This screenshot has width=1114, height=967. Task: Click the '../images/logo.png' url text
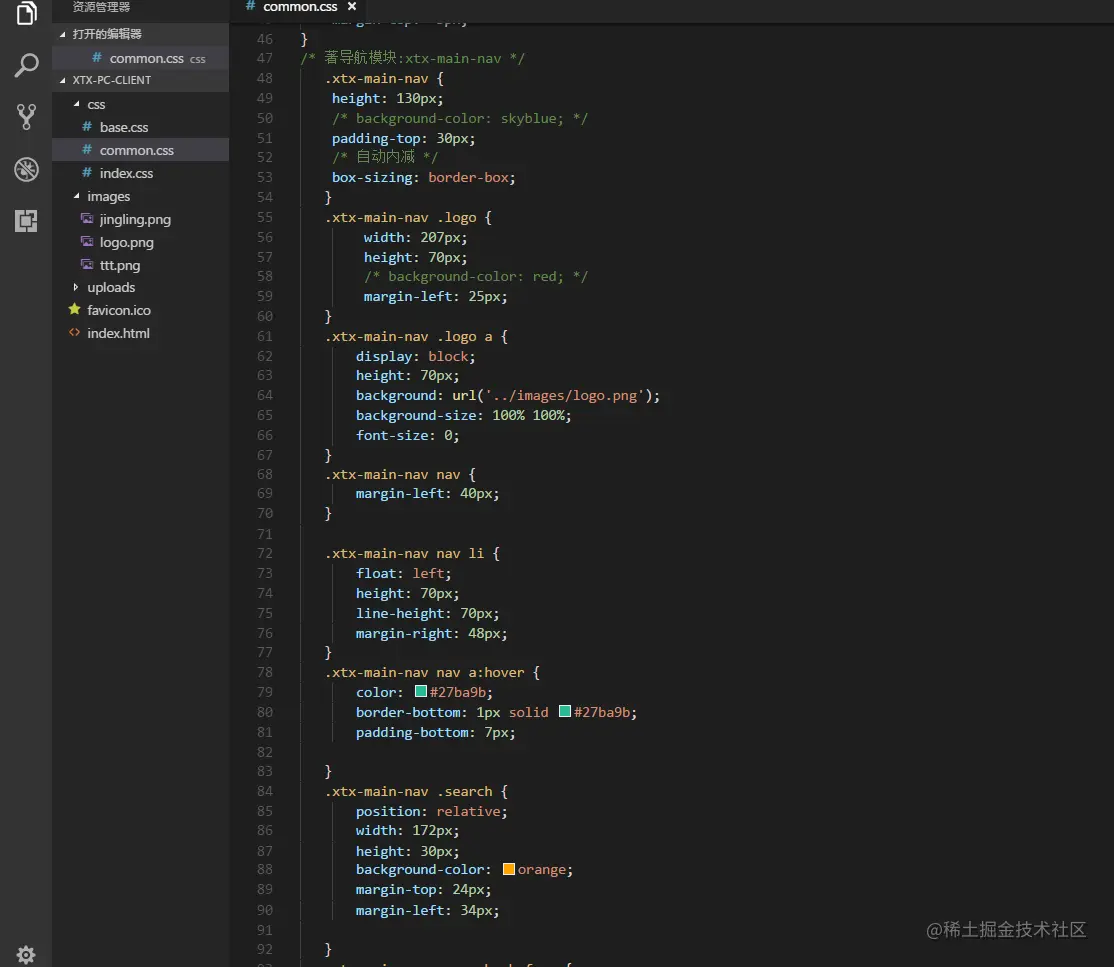tap(565, 396)
